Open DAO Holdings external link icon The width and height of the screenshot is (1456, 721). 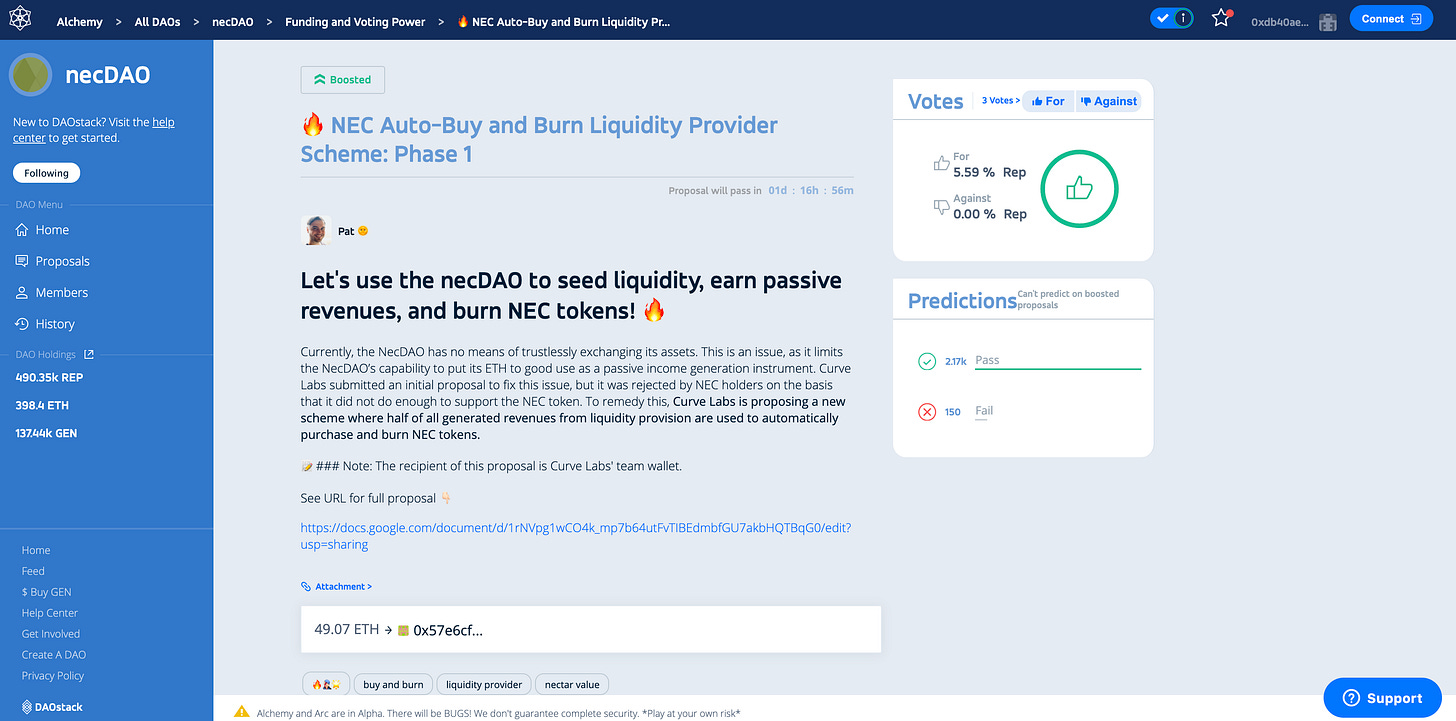click(x=88, y=354)
